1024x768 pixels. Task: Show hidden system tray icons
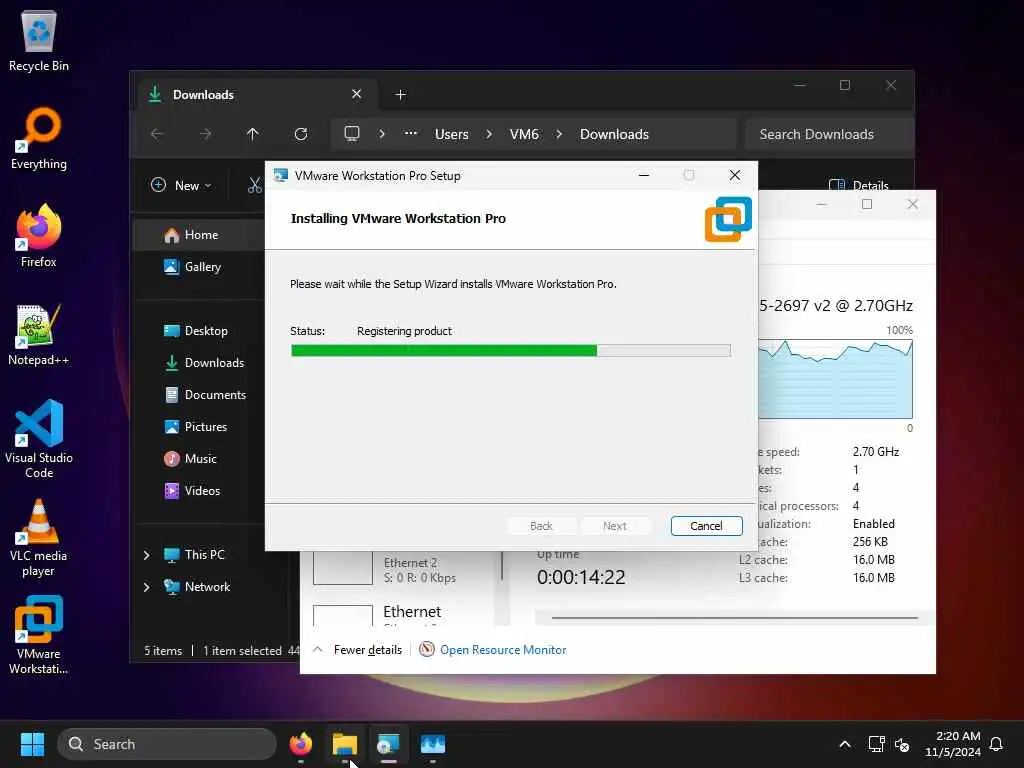click(x=844, y=744)
